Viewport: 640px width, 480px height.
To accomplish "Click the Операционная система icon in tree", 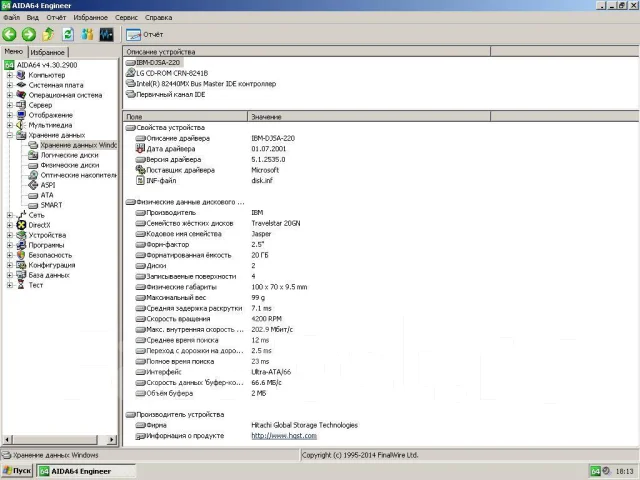I will point(21,95).
